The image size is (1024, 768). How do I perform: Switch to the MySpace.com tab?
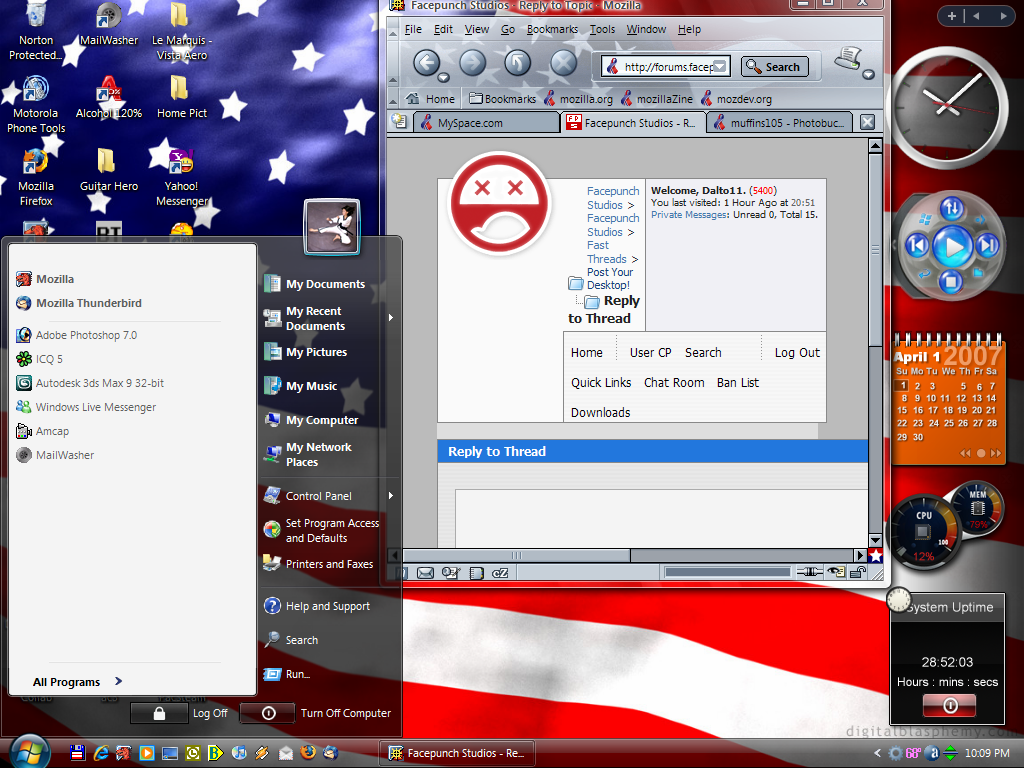[x=487, y=123]
